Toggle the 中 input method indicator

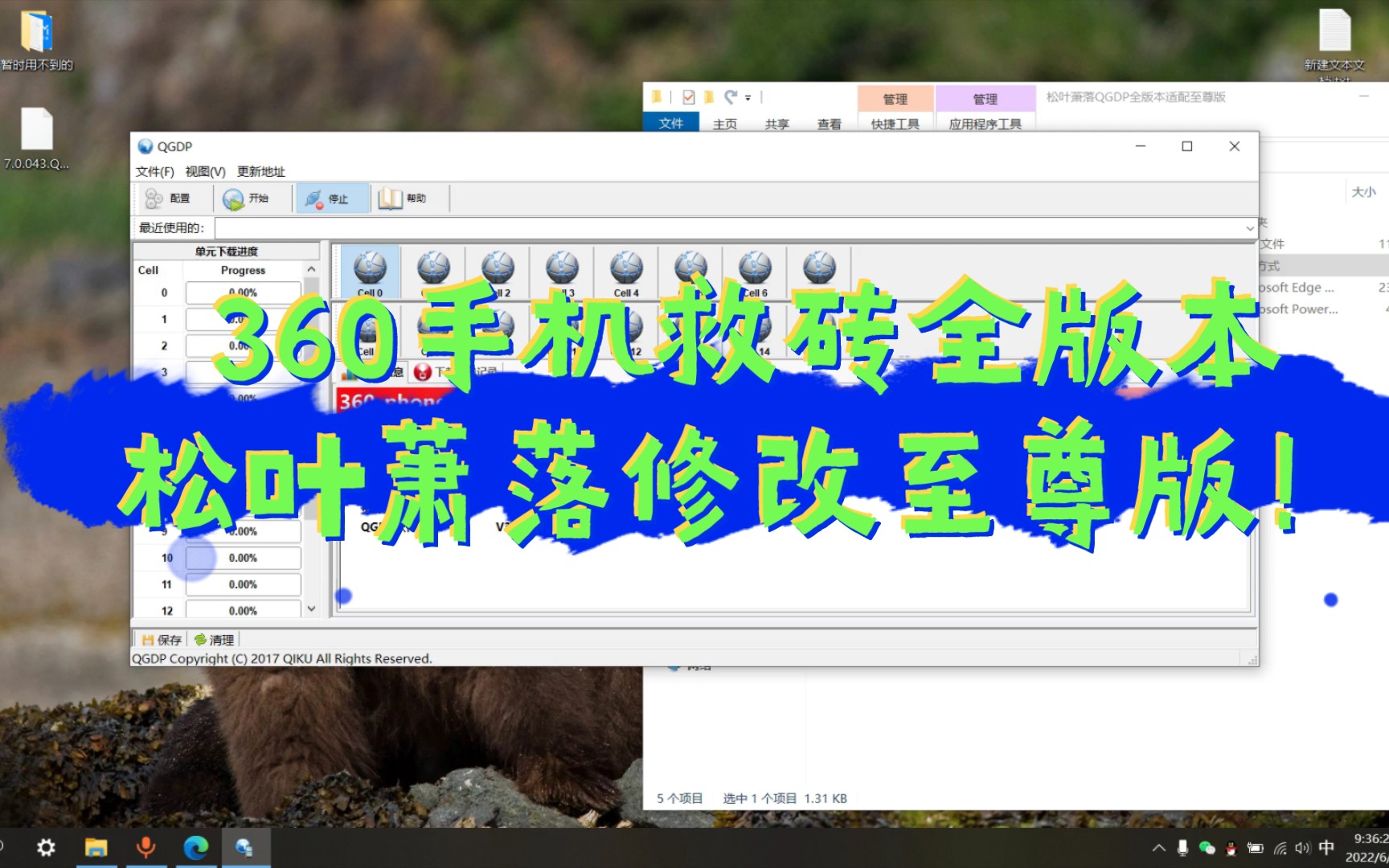[x=1326, y=848]
